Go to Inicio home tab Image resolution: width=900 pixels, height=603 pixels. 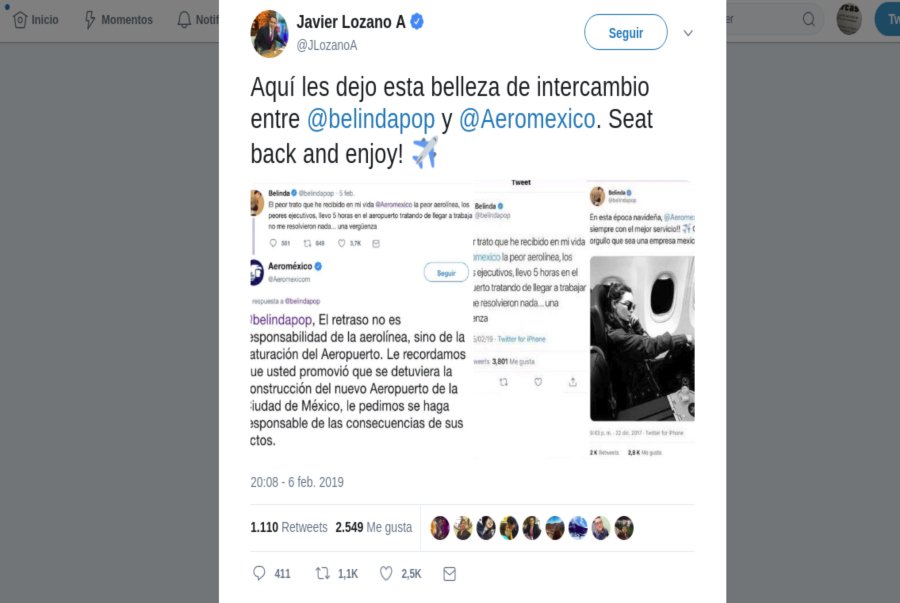[36, 20]
